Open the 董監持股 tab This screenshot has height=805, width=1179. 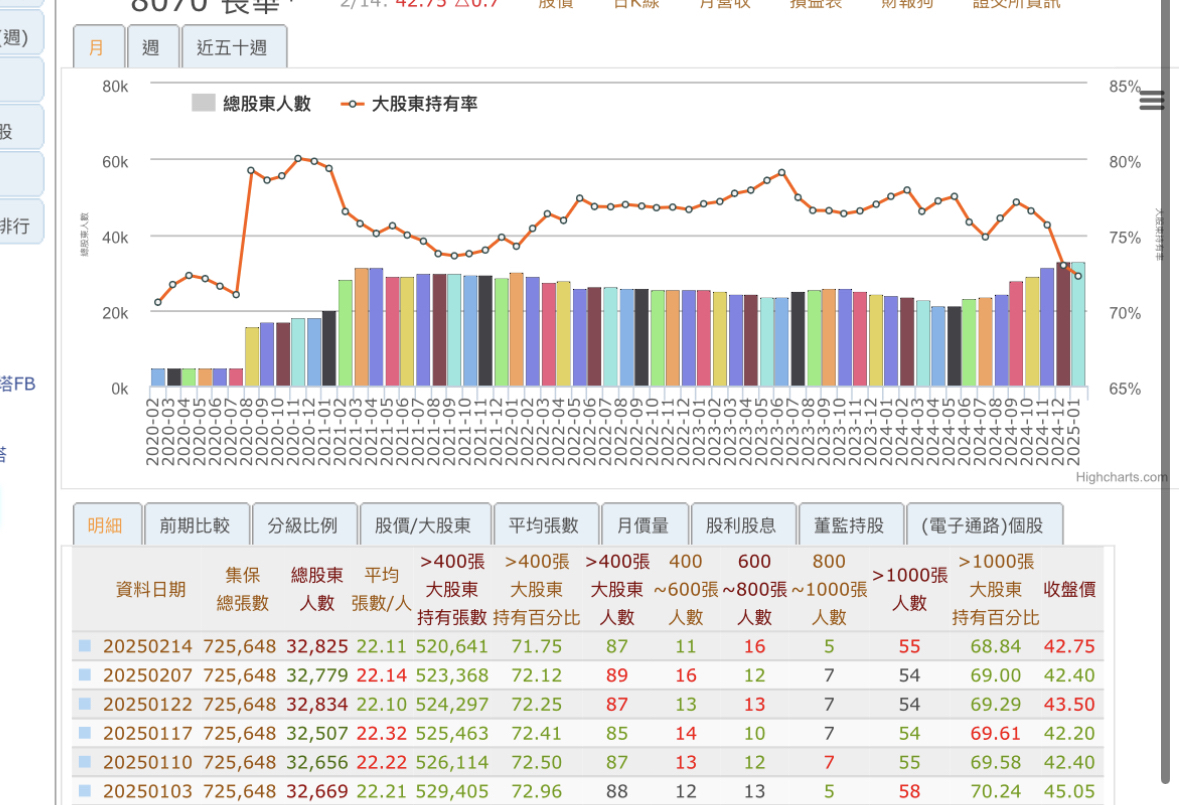(x=849, y=525)
